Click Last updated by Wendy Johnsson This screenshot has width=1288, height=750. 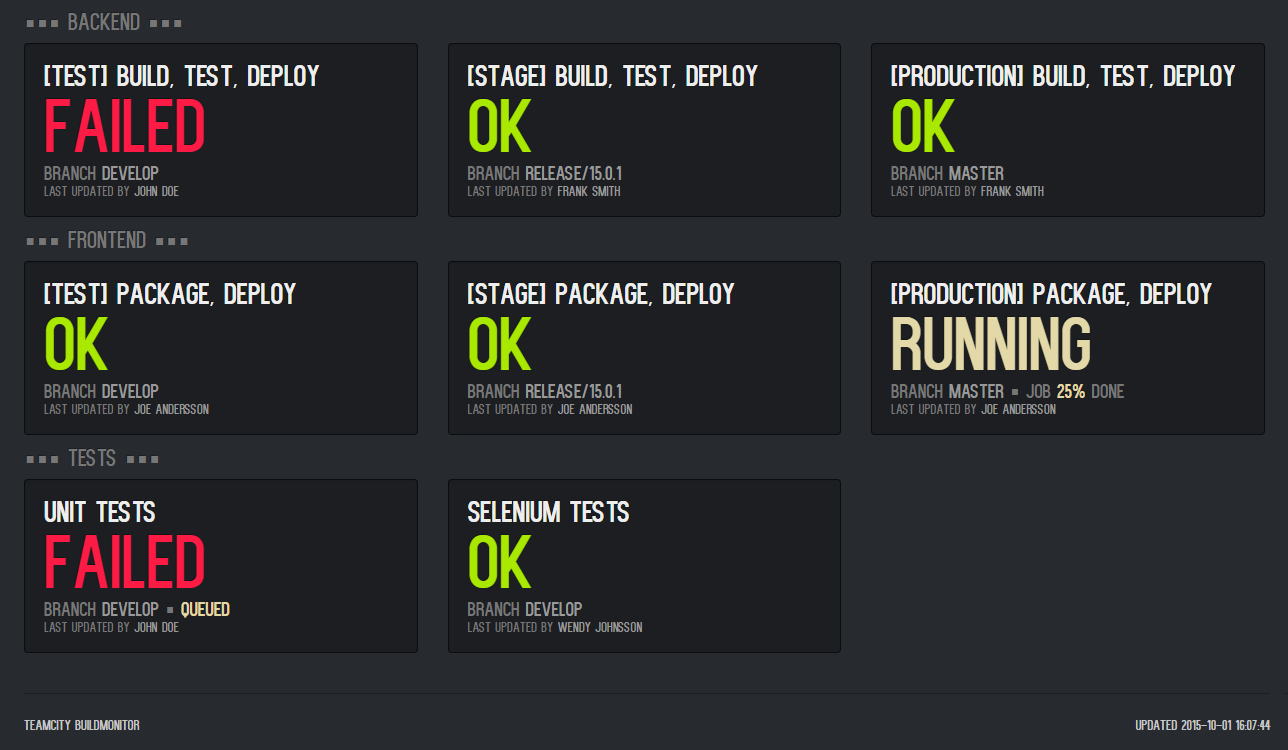click(x=555, y=628)
